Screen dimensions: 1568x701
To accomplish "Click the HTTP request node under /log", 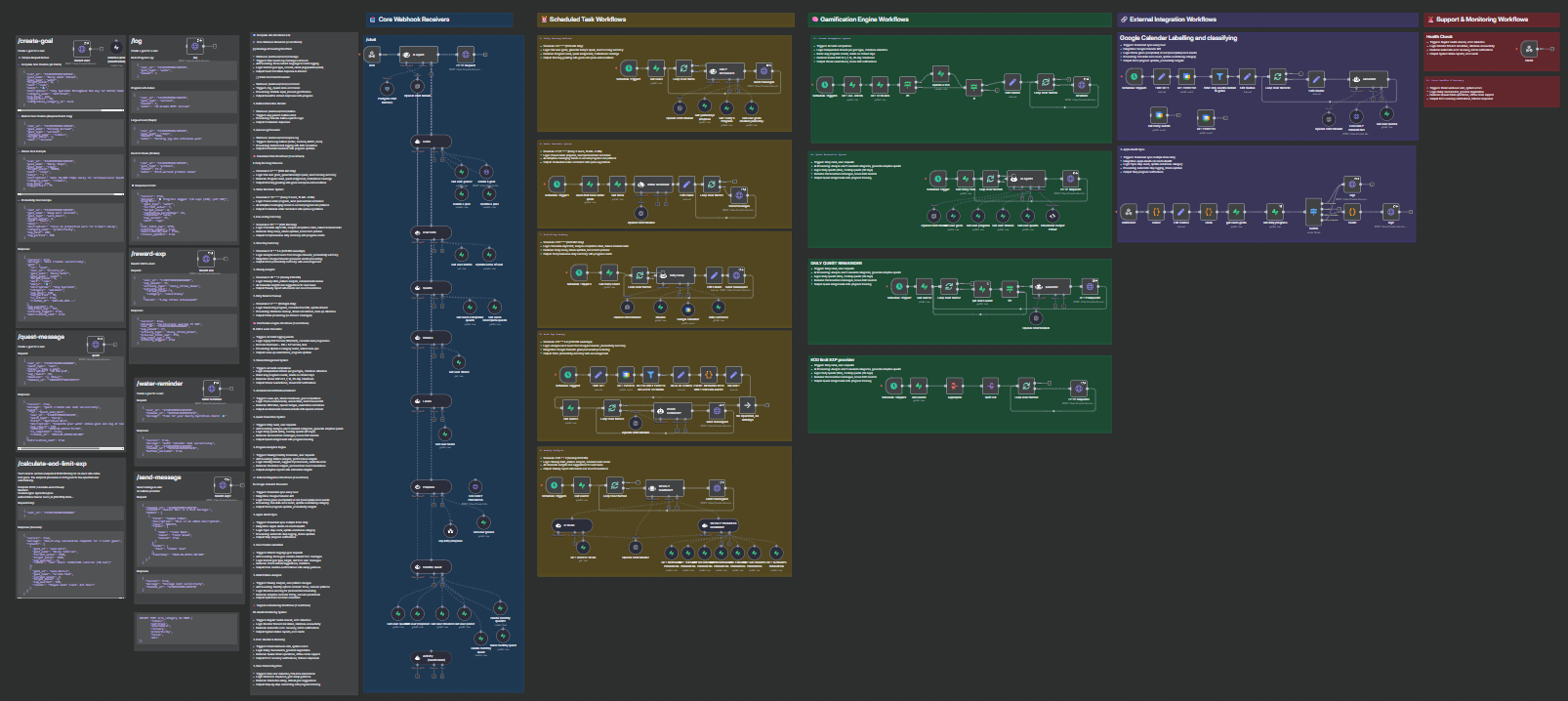I will click(x=195, y=46).
